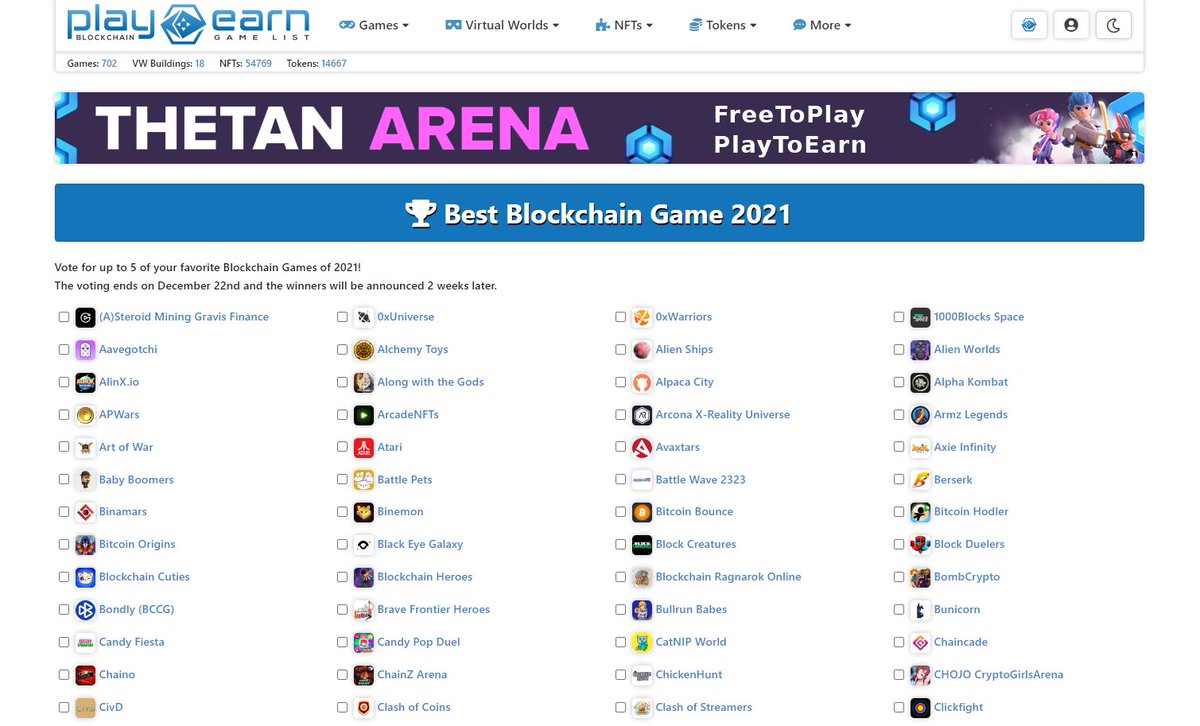Open the Games count 702 link
Viewport: 1200px width, 726px height.
coord(109,63)
